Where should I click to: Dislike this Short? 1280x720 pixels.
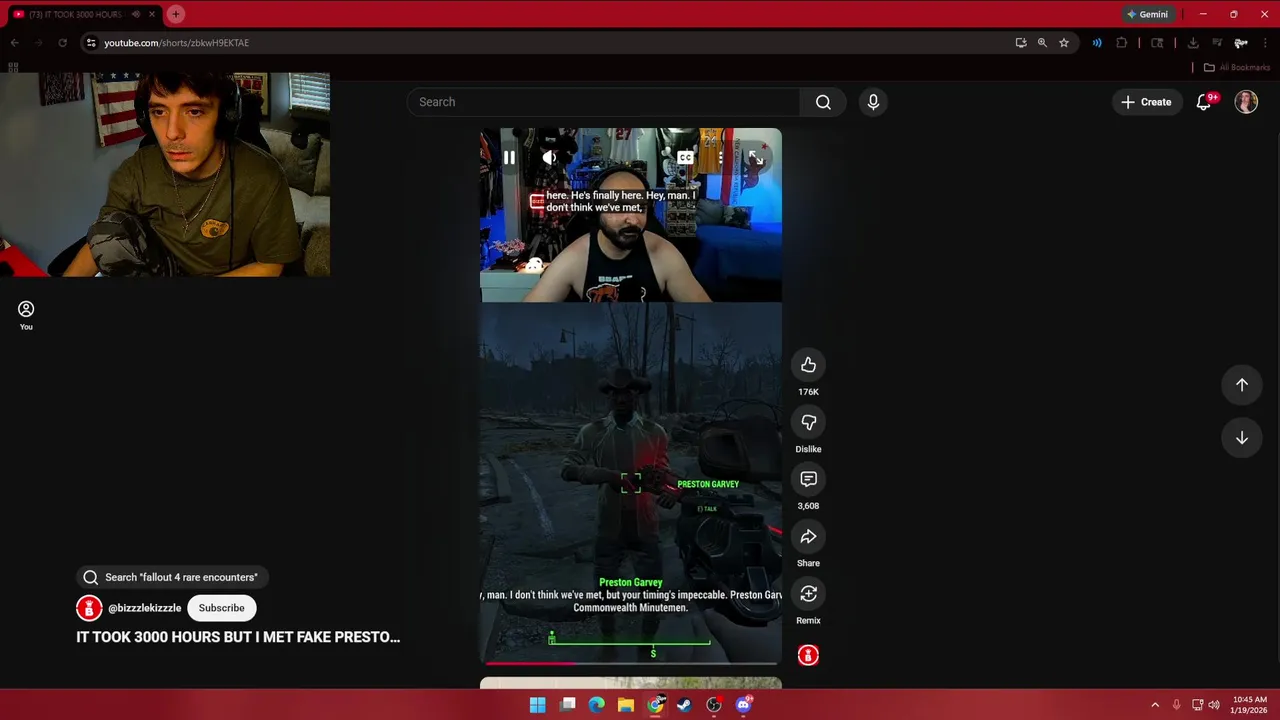click(808, 422)
